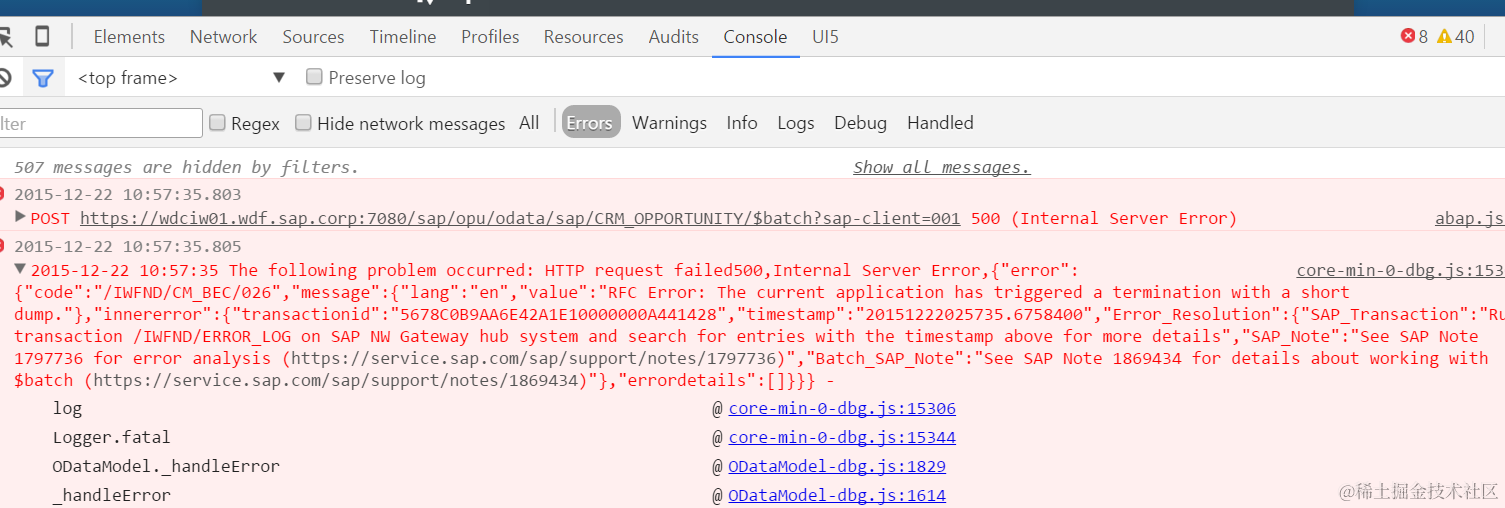Open the Elements tab
The width and height of the screenshot is (1505, 508).
129,37
